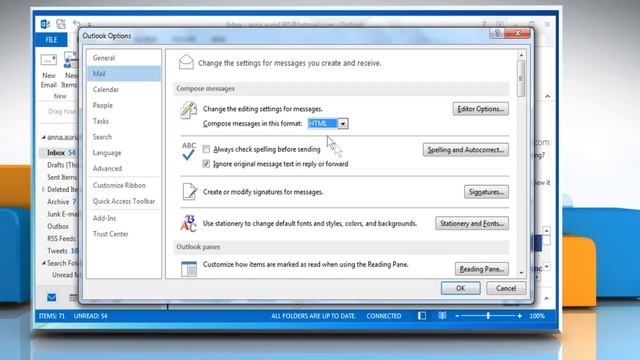
Task: Close the Outlook Options dialog with X
Action: (518, 33)
